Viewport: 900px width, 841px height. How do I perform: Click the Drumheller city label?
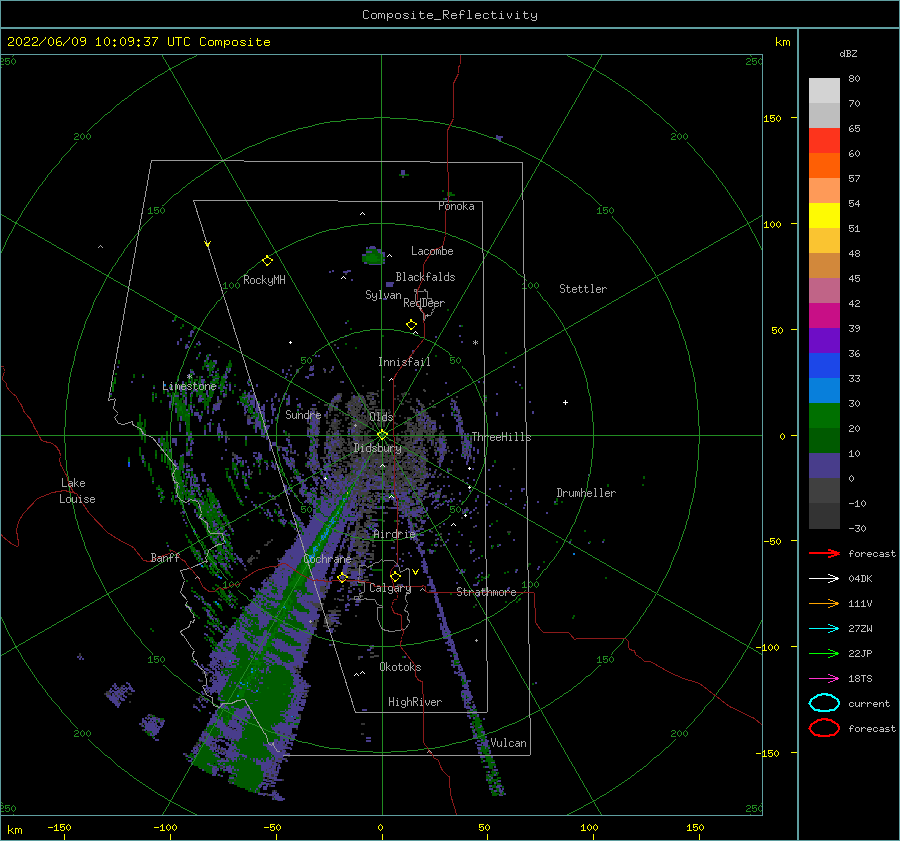[586, 493]
